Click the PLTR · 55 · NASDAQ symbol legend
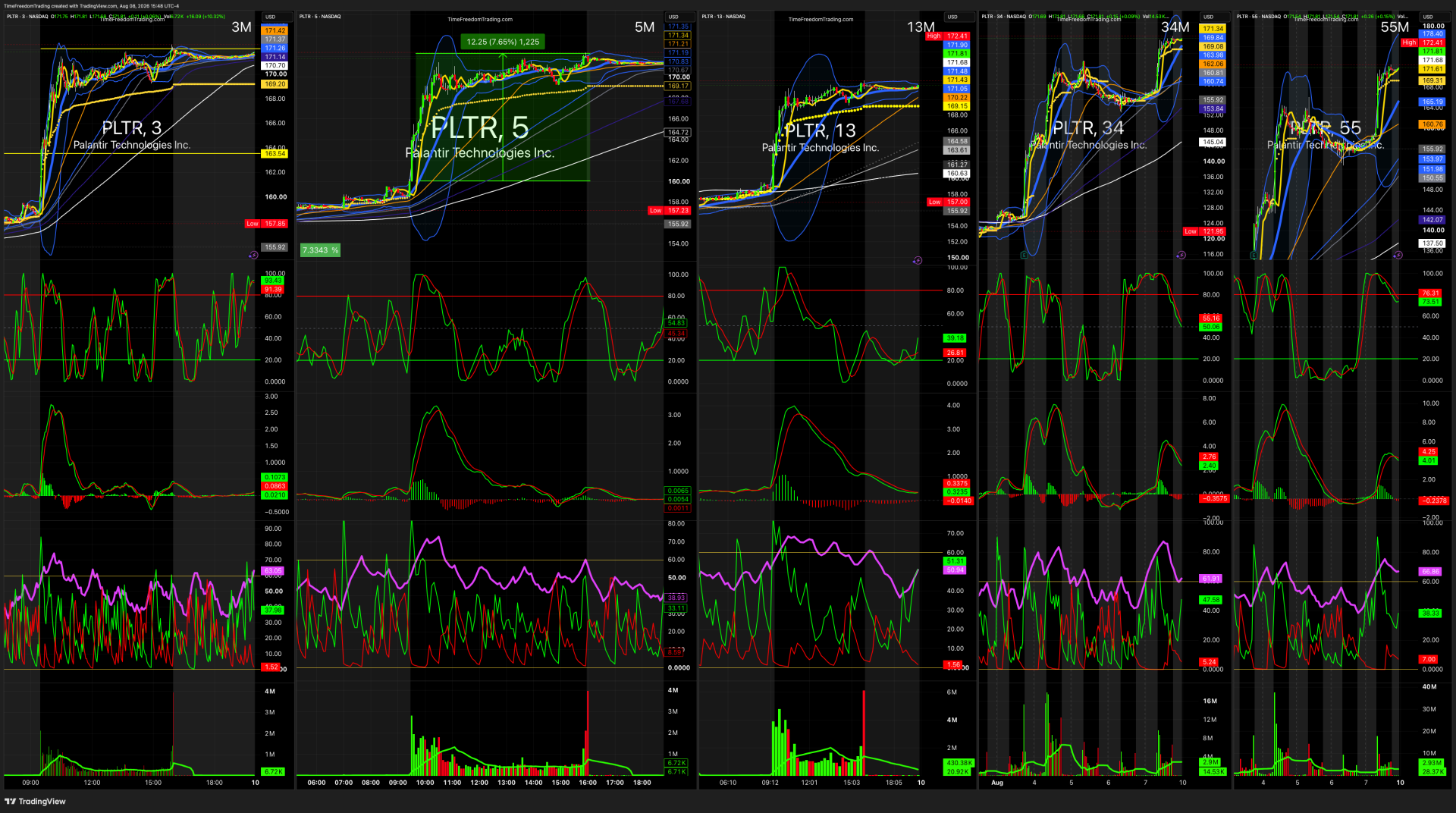Viewport: 1456px width, 813px height. [1259, 17]
